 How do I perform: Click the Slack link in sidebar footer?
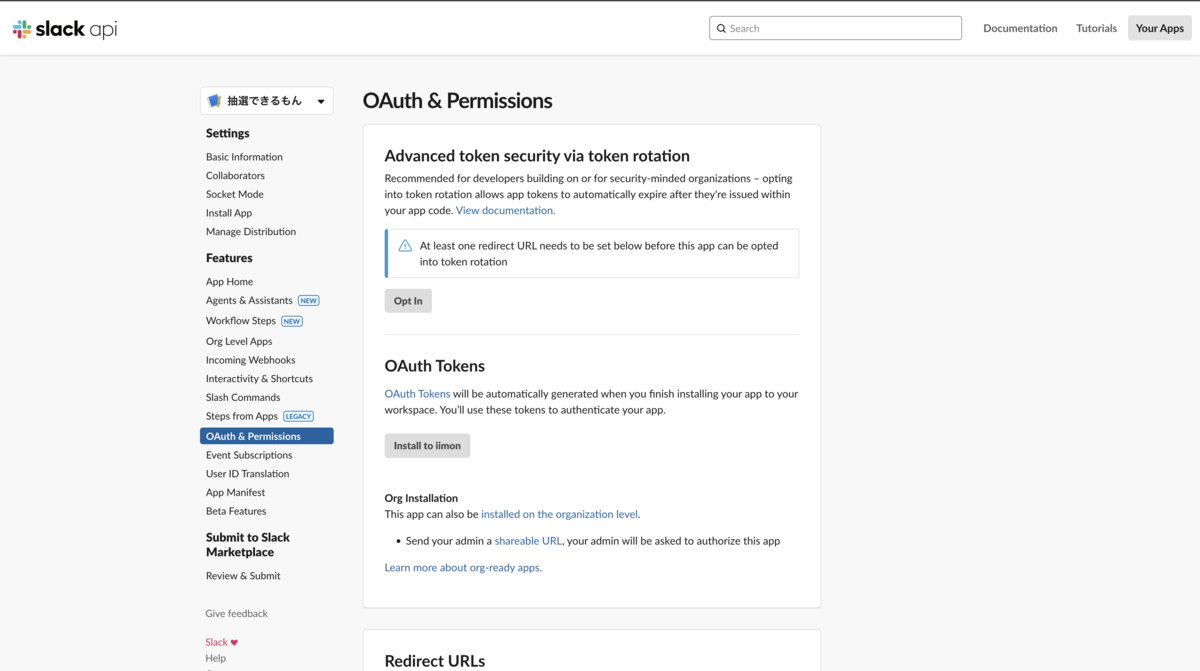216,643
